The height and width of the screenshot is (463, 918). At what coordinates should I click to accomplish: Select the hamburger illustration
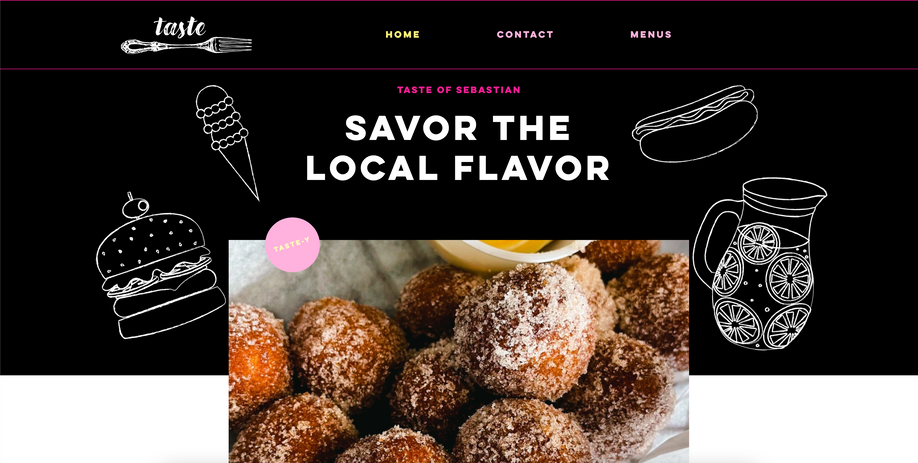[160, 265]
